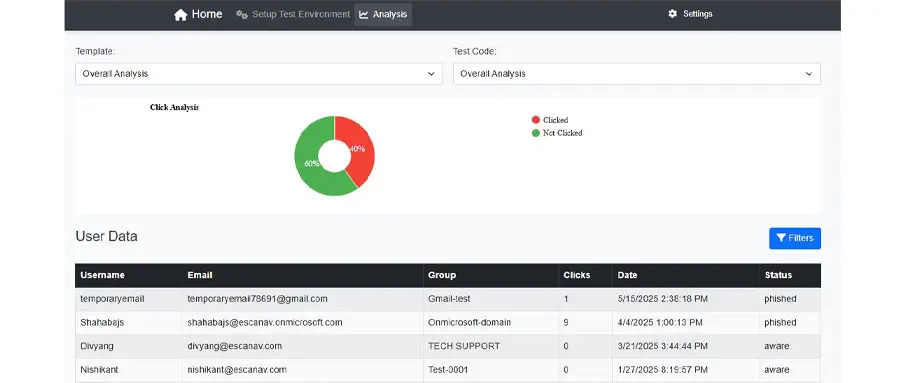Click phished status in temporaryemail row
Screen dimensions: 905x383
coord(780,299)
